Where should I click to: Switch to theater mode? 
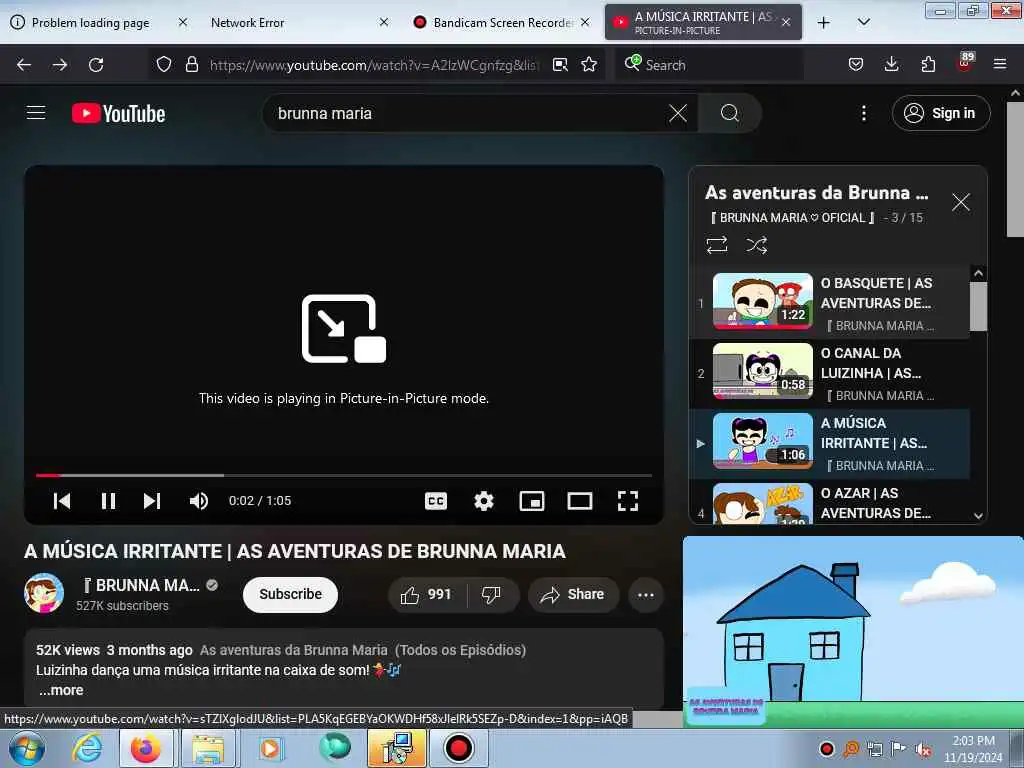point(580,501)
